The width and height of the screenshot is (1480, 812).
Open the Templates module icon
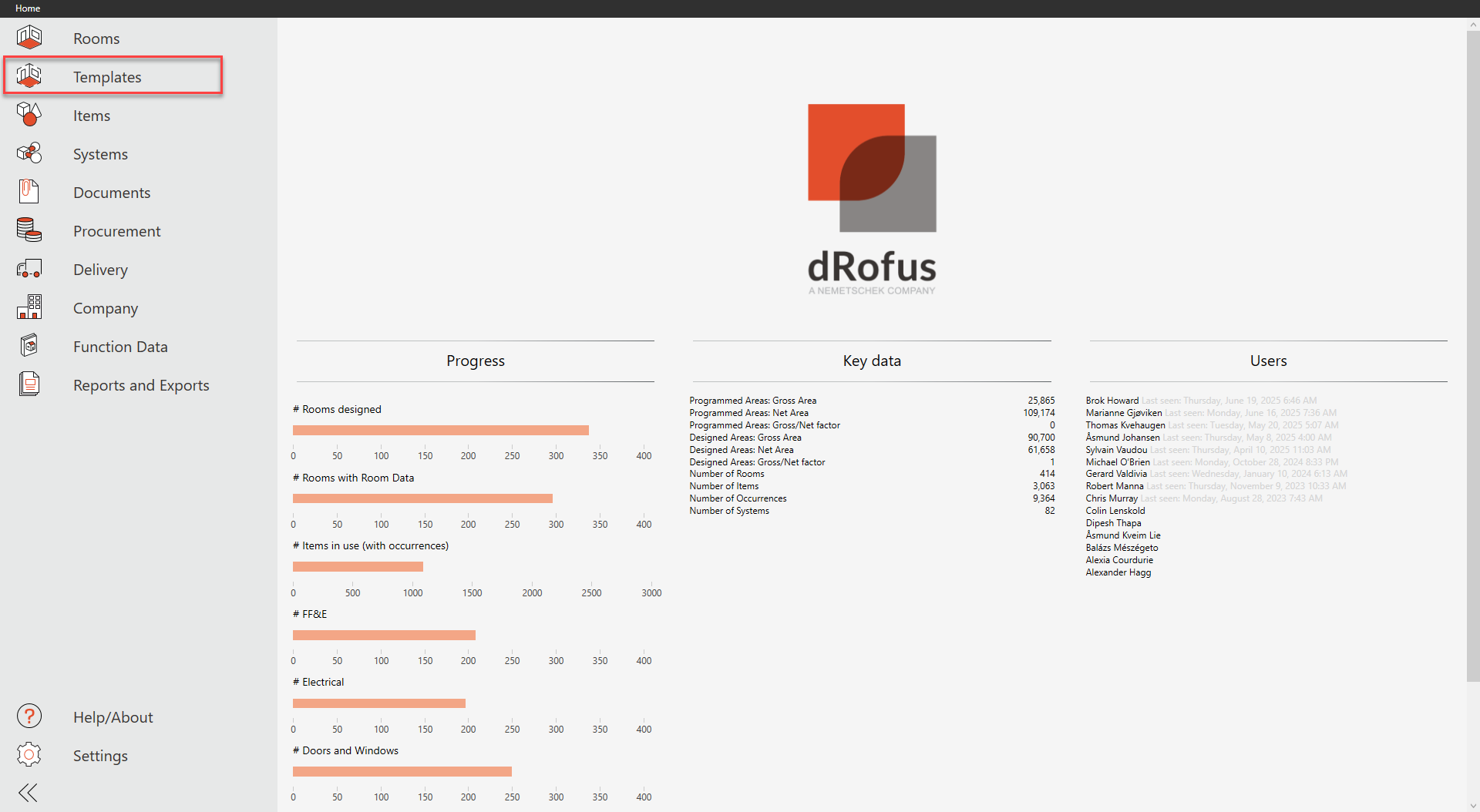pos(29,76)
